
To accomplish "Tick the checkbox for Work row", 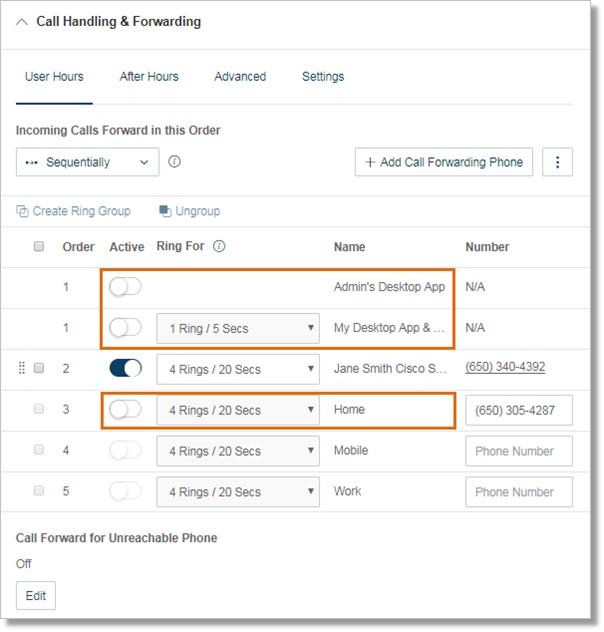I will (39, 491).
